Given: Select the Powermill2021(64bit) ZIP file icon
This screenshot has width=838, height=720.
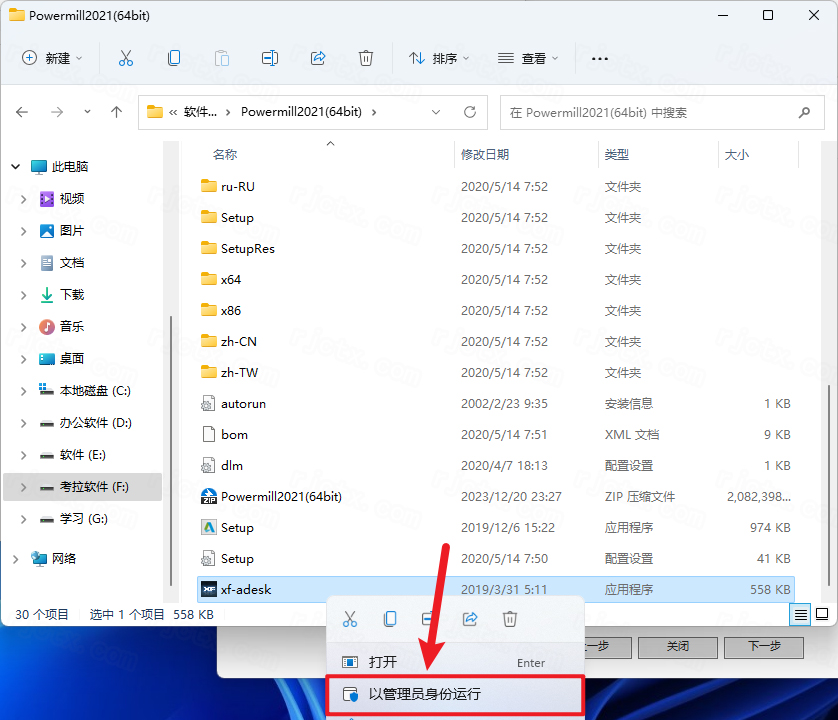Looking at the screenshot, I should [208, 497].
